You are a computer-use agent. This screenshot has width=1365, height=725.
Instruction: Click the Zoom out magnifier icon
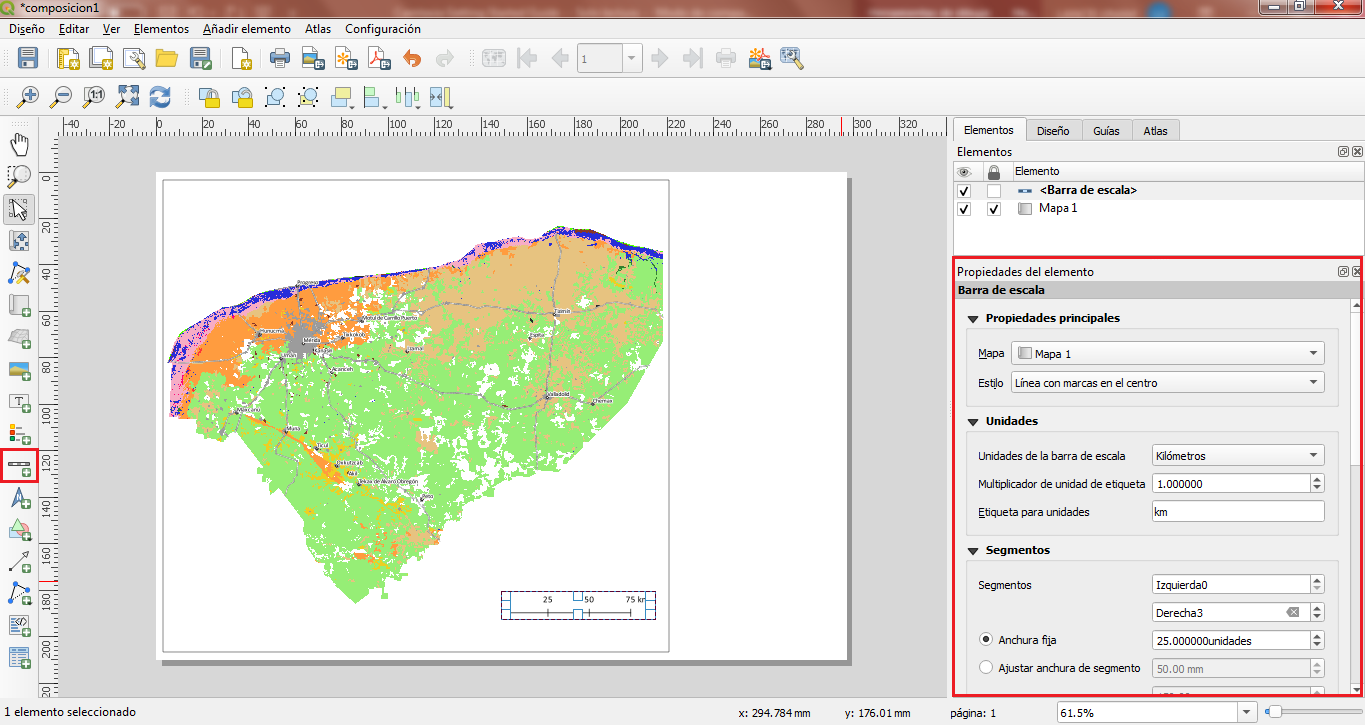pyautogui.click(x=61, y=97)
